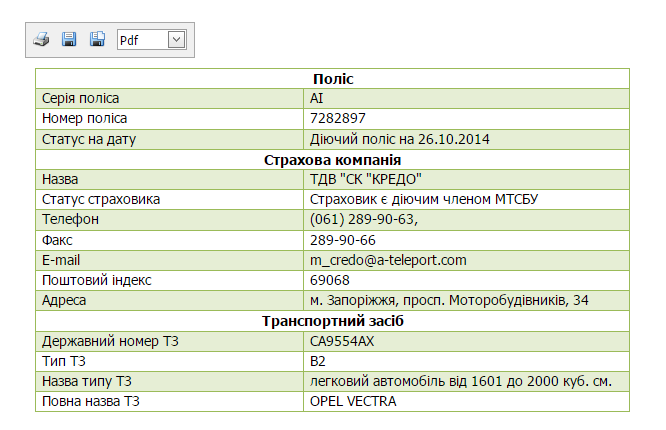
Task: Click the fax value 289-90-66
Action: pyautogui.click(x=343, y=240)
